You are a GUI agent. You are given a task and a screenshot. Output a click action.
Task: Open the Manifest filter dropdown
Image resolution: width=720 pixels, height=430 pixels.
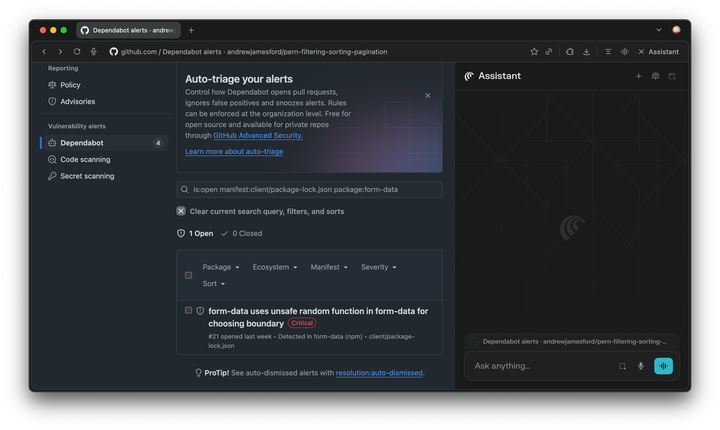click(x=329, y=267)
